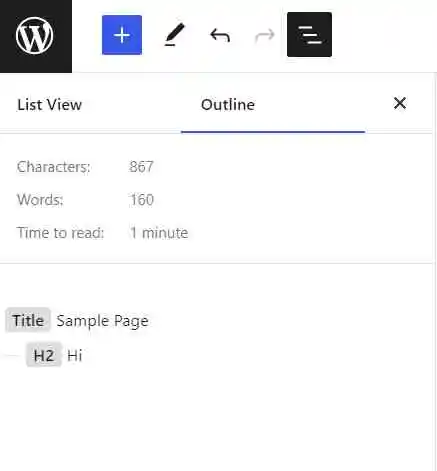Click the 160 word count value
The height and width of the screenshot is (471, 437).
[x=142, y=200]
